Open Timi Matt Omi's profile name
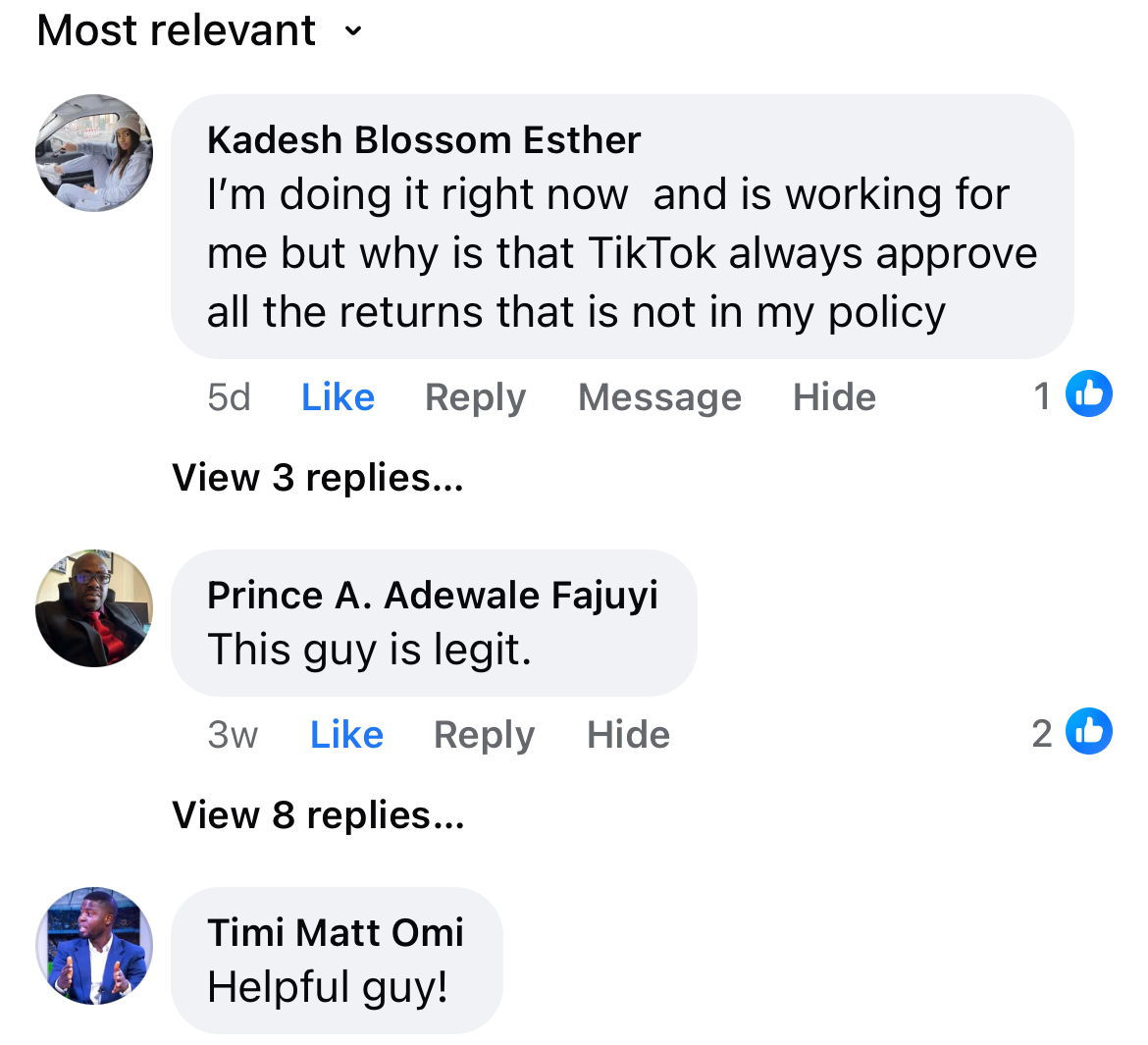Viewport: 1148px width, 1045px height. tap(336, 933)
